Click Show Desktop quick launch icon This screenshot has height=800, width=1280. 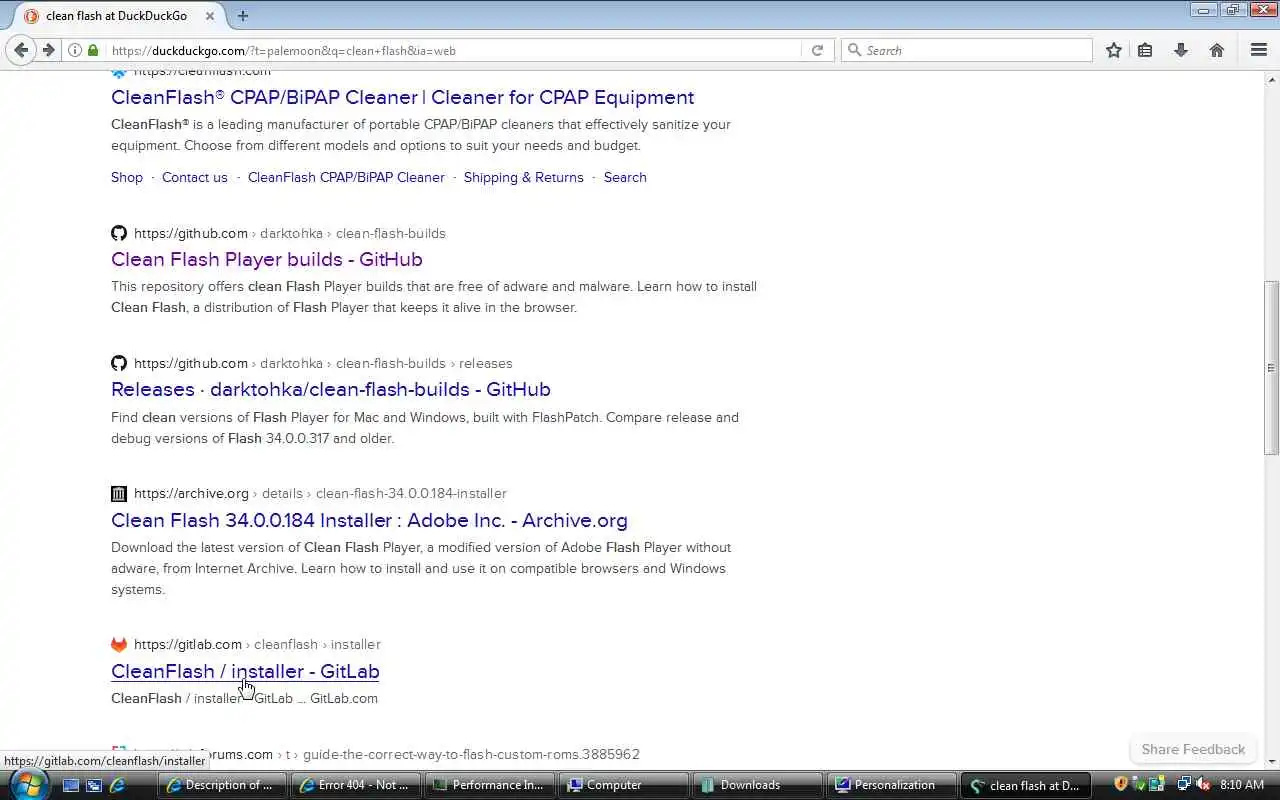coord(71,785)
